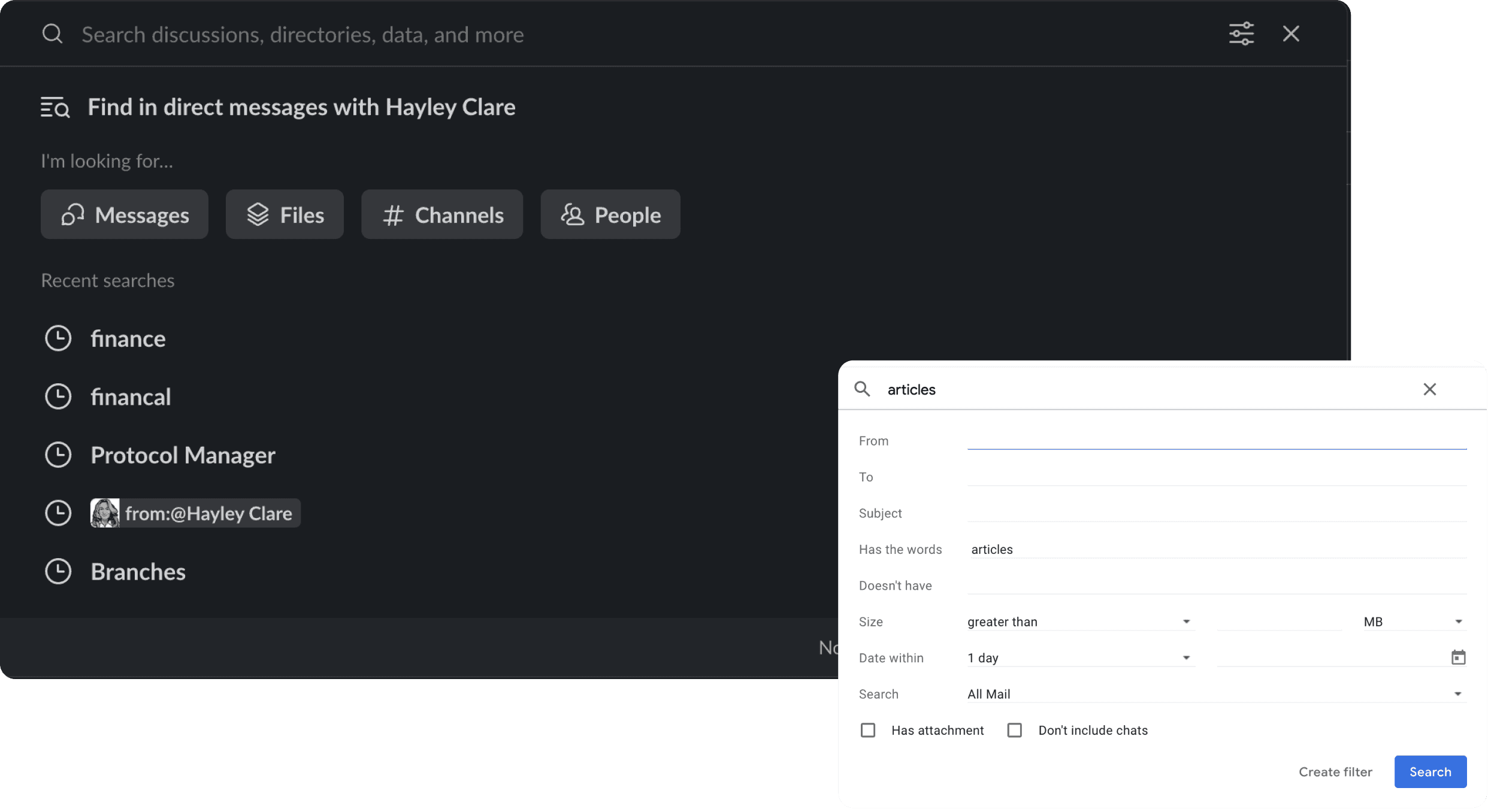This screenshot has height=812, width=1488.
Task: Check the Don't include chats box
Action: click(1014, 730)
